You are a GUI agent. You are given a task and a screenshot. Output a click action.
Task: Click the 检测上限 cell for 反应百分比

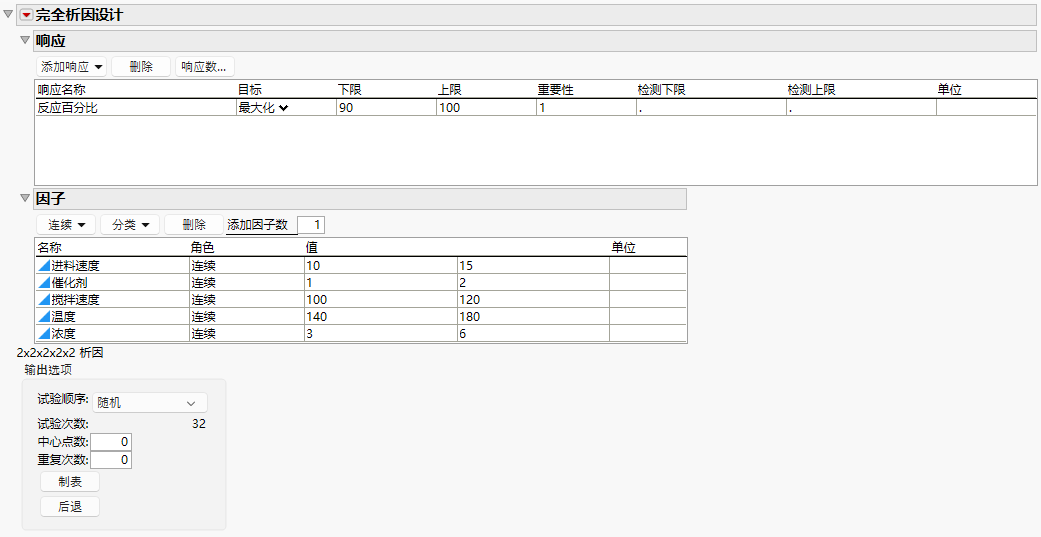861,108
